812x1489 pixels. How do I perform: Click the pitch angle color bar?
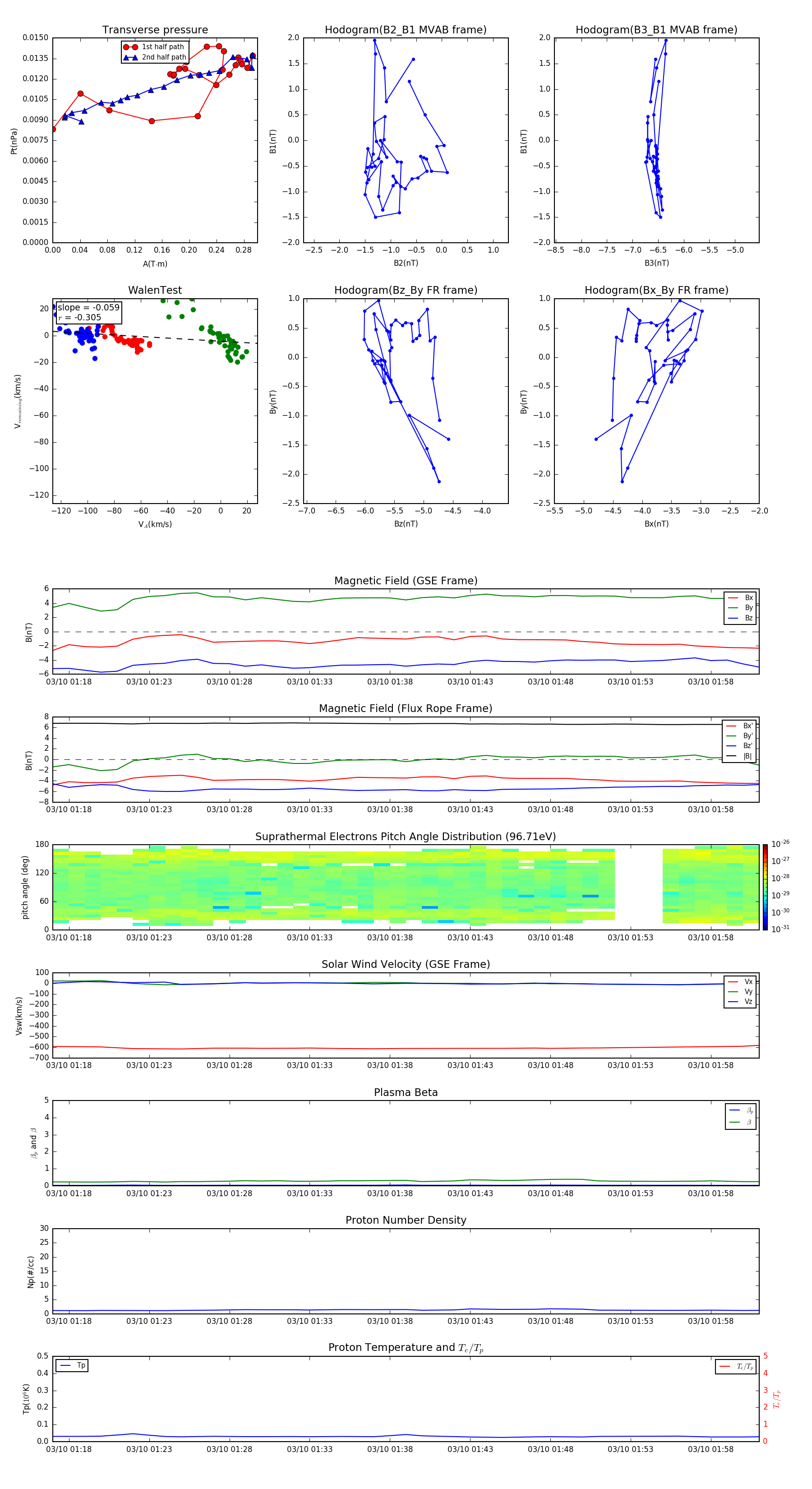click(765, 887)
